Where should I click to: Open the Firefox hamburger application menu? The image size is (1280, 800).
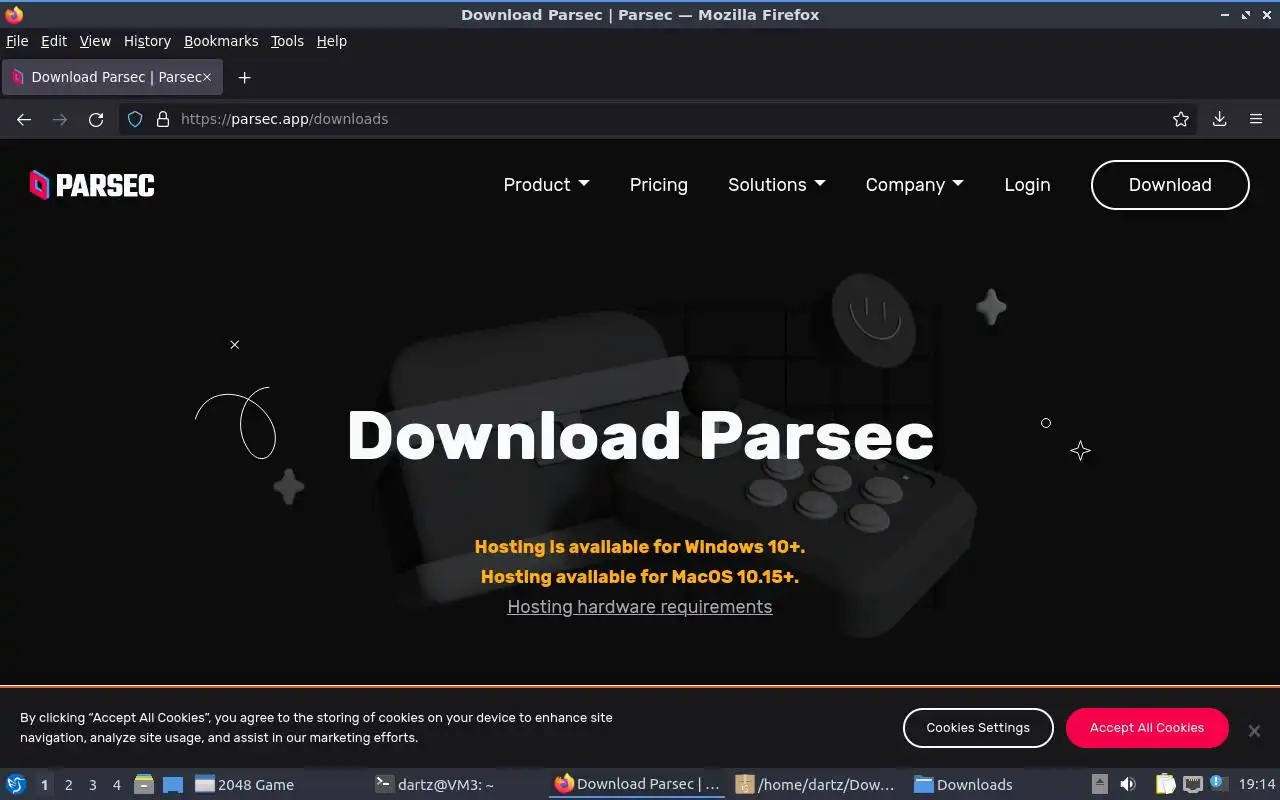[x=1256, y=119]
